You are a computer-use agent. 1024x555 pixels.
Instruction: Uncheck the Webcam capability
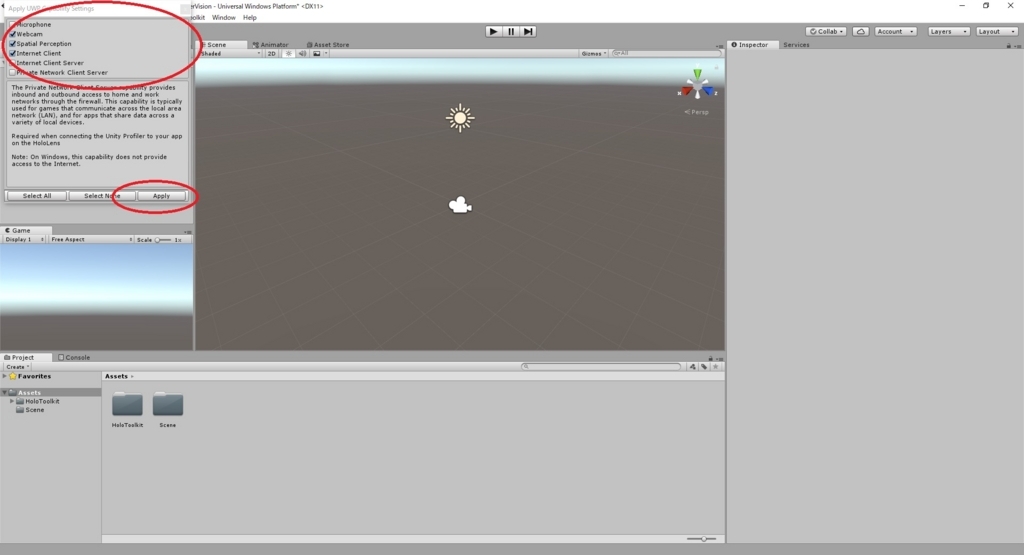(12, 34)
